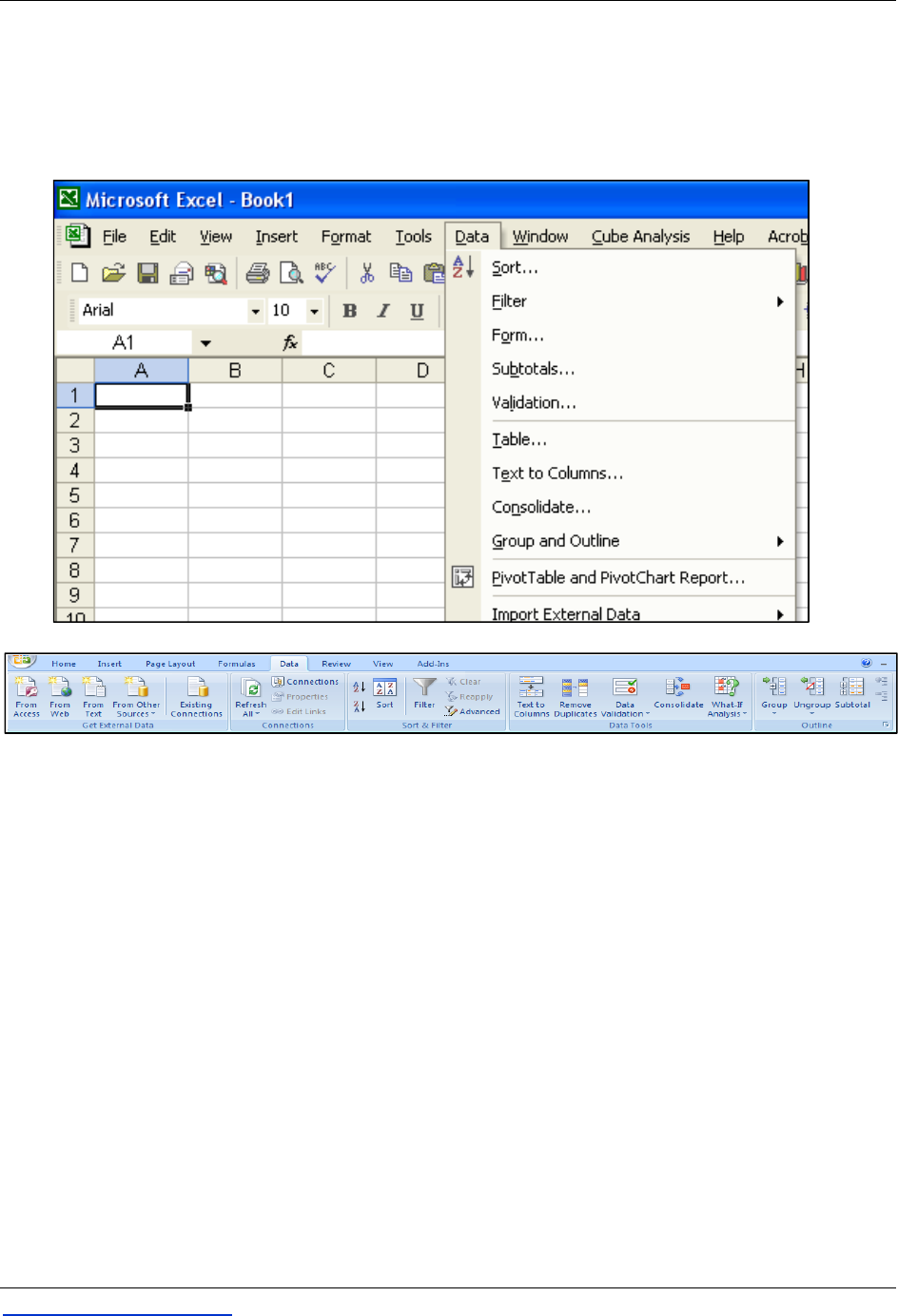Click Ungroup in the Outline group
The height and width of the screenshot is (1316, 898).
pyautogui.click(x=812, y=696)
